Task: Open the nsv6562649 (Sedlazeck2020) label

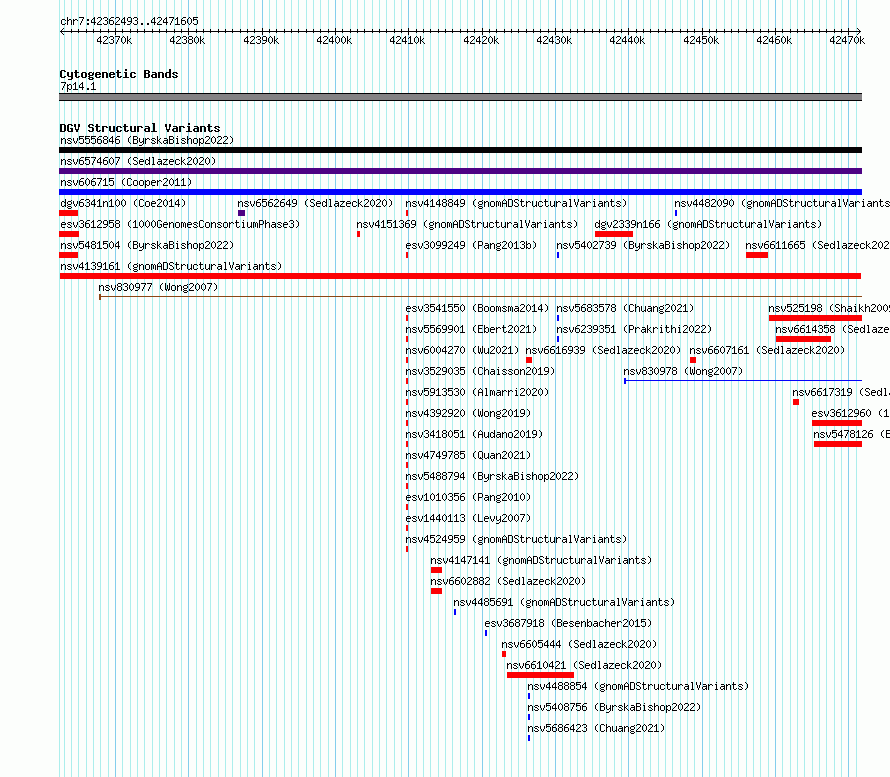Action: click(x=315, y=203)
